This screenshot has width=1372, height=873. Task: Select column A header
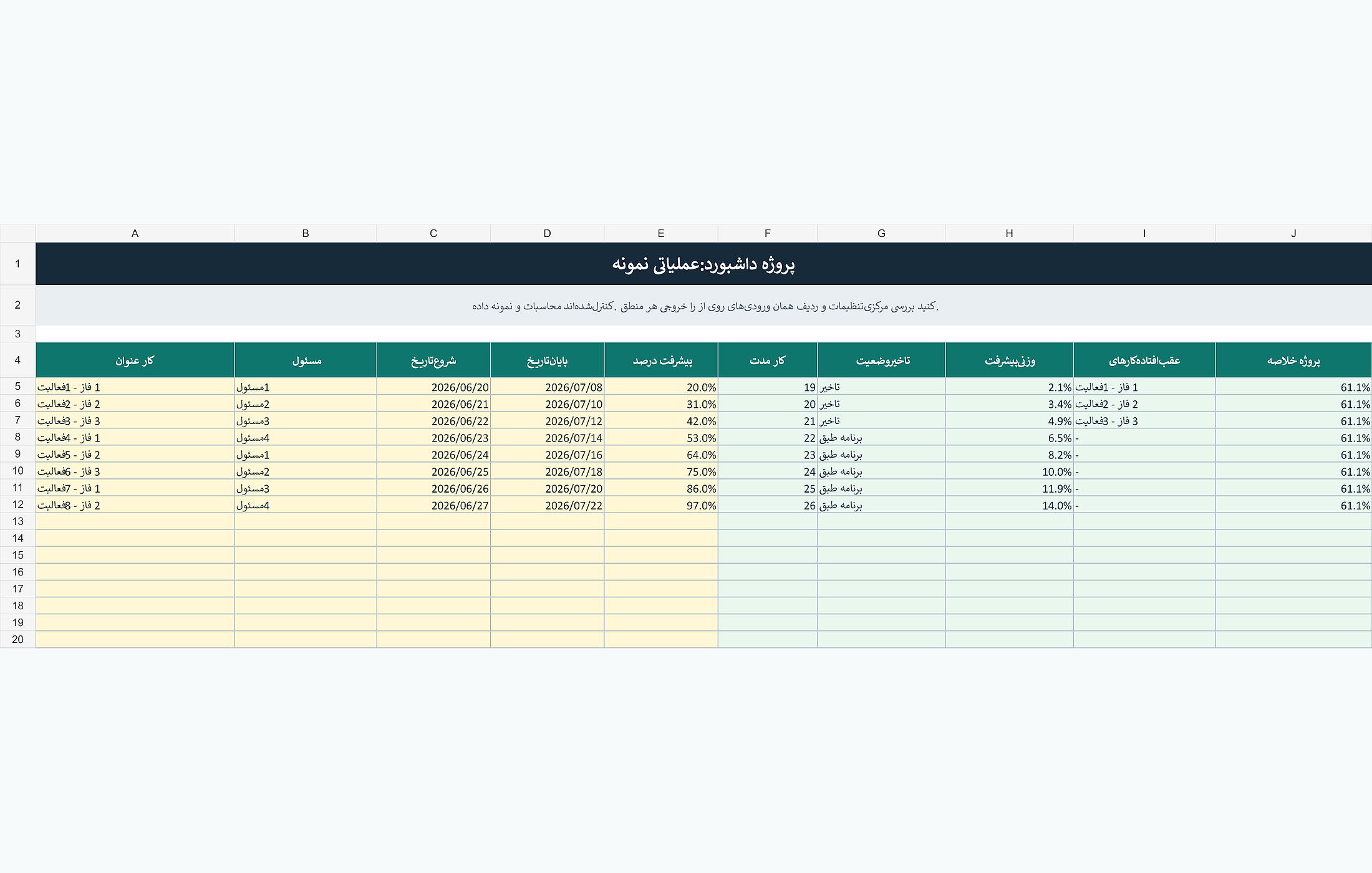[x=135, y=233]
